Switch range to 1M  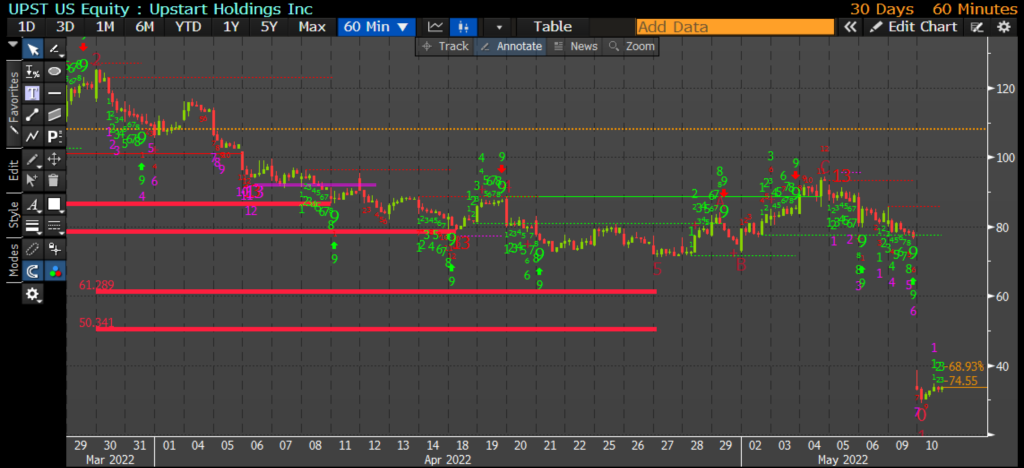105,27
